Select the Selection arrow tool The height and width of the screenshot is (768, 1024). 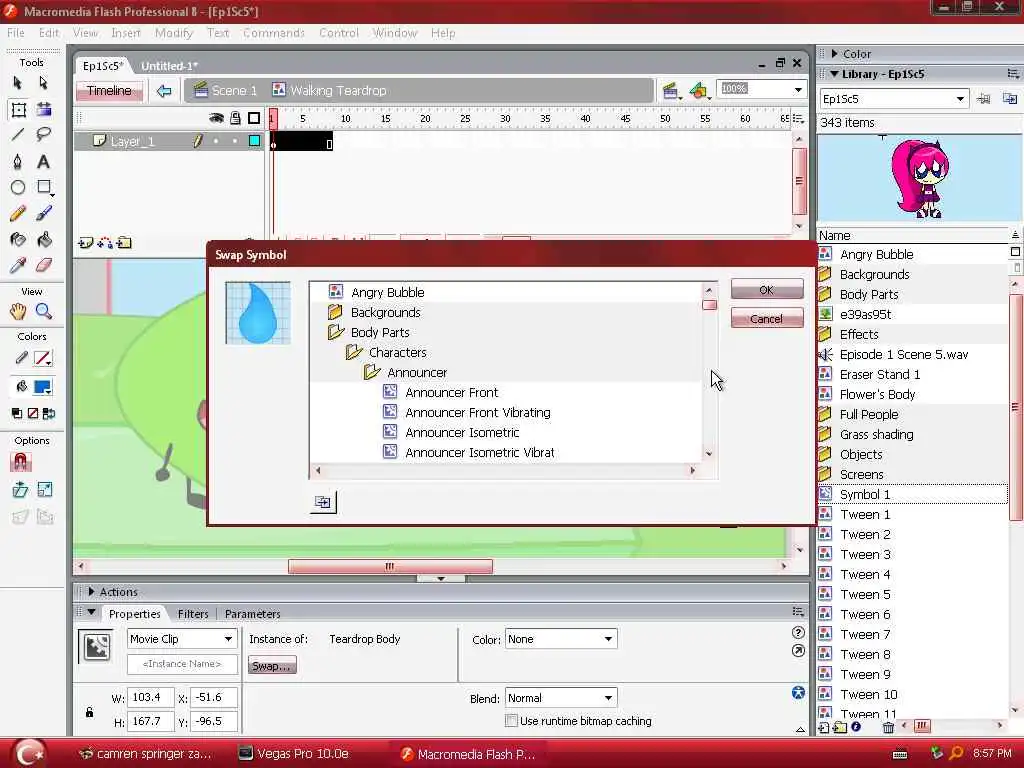point(18,83)
